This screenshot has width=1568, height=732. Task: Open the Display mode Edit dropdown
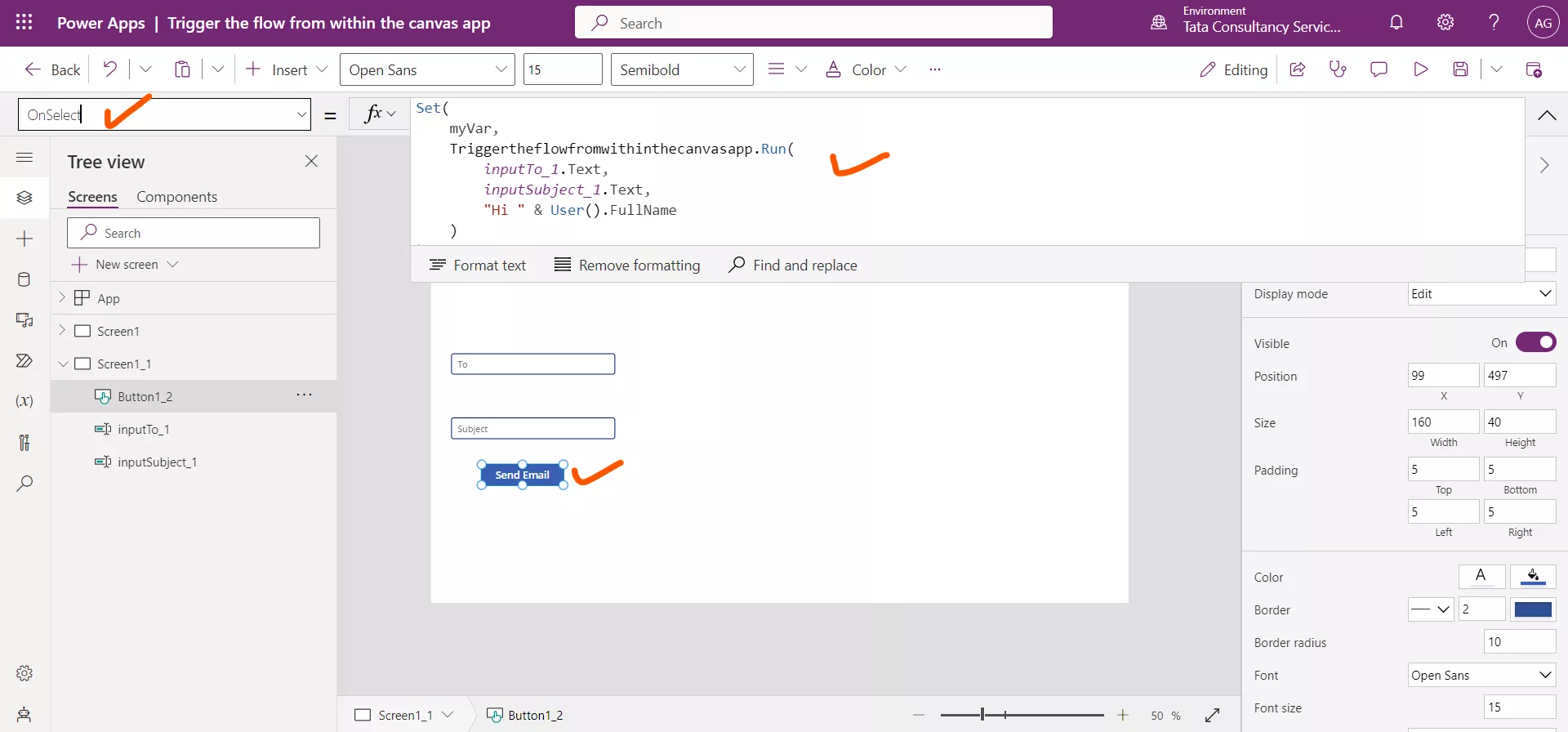click(x=1481, y=293)
